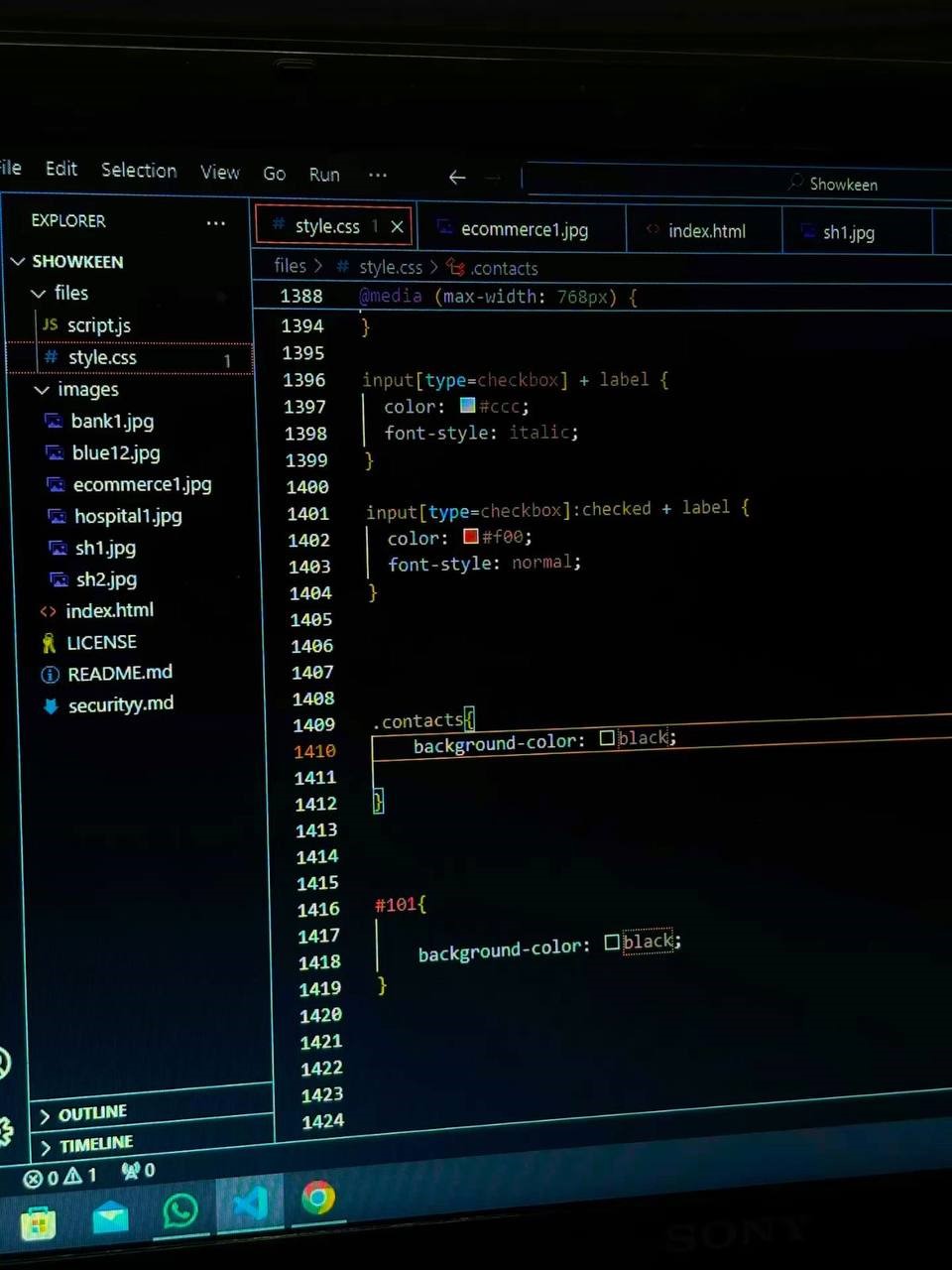Click the errors and warnings status indicator

click(60, 1178)
